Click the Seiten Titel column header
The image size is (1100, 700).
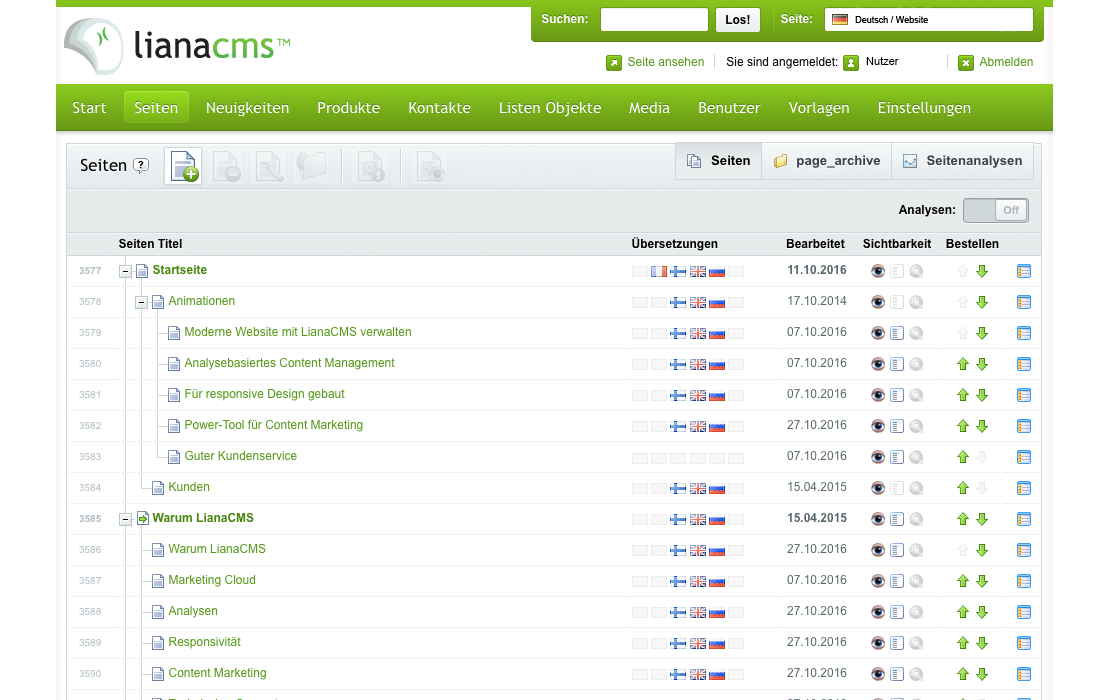click(150, 244)
